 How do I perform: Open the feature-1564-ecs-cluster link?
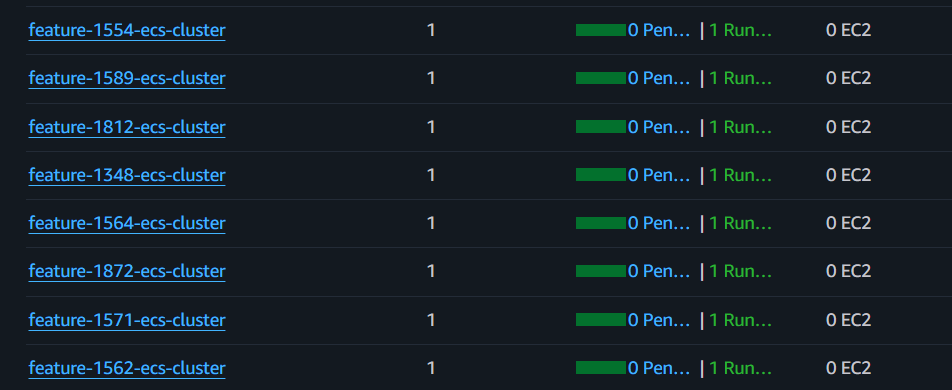click(127, 223)
